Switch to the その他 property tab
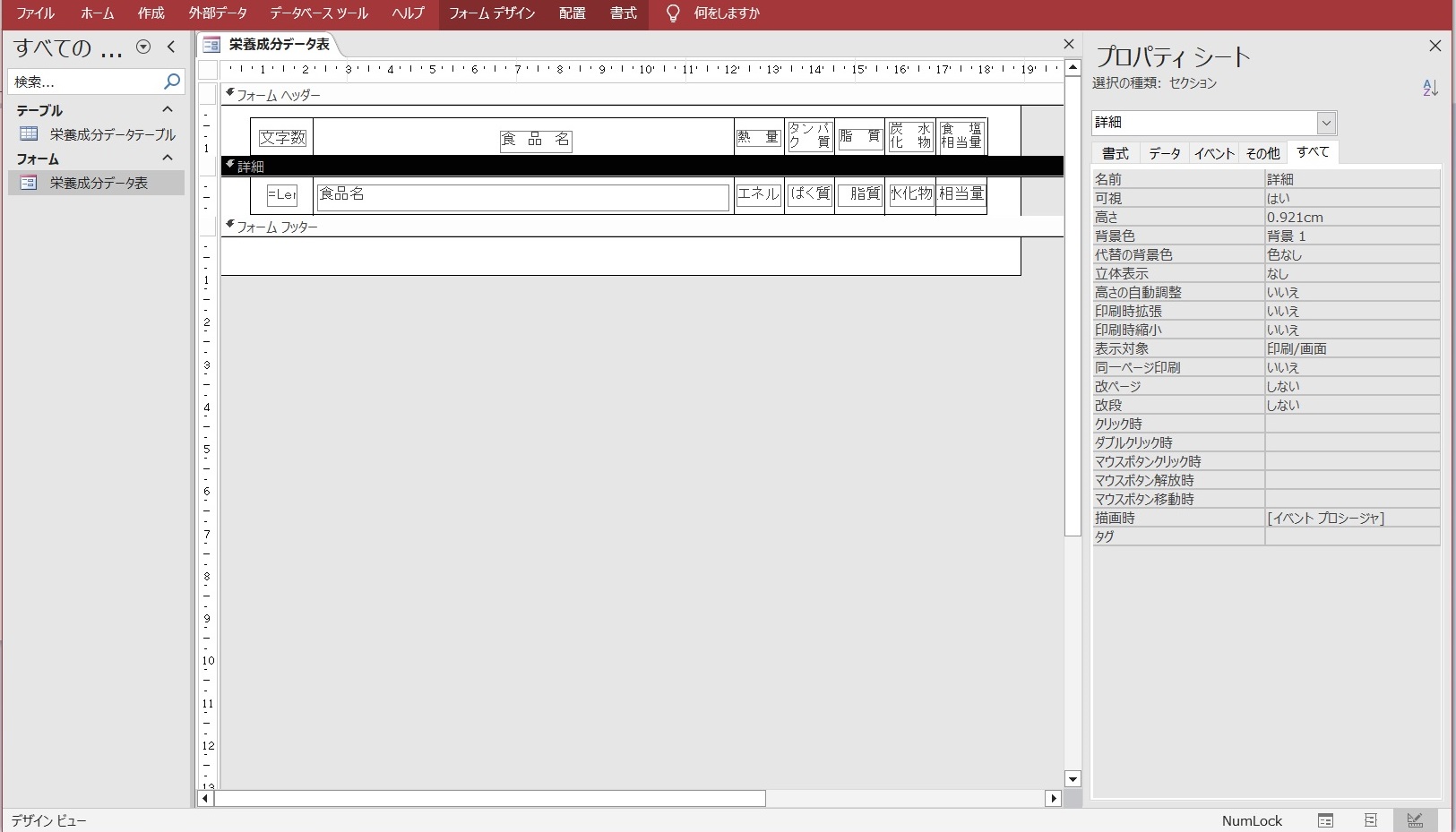1456x832 pixels. pyautogui.click(x=1263, y=153)
